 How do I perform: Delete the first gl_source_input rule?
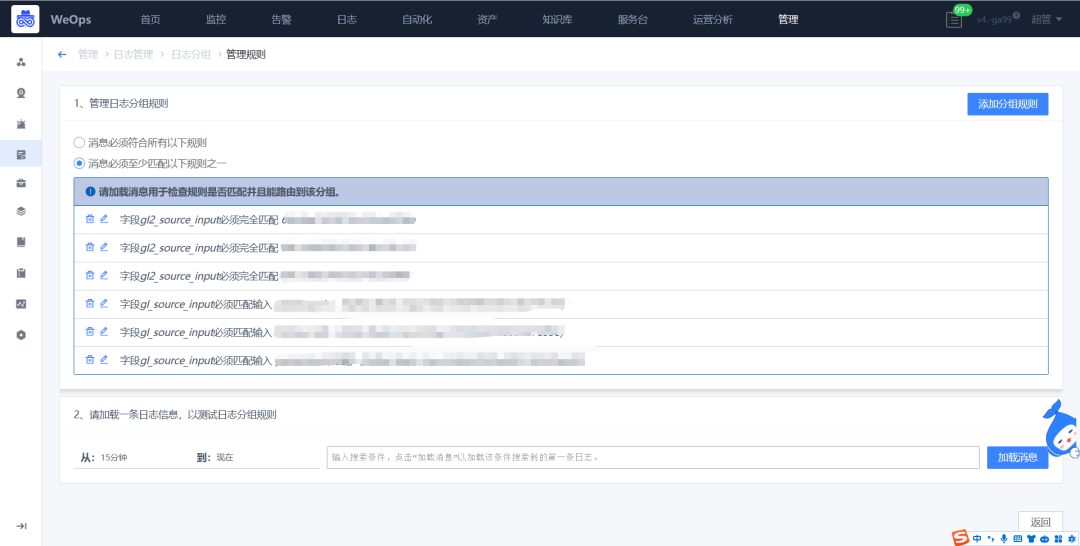tap(90, 304)
